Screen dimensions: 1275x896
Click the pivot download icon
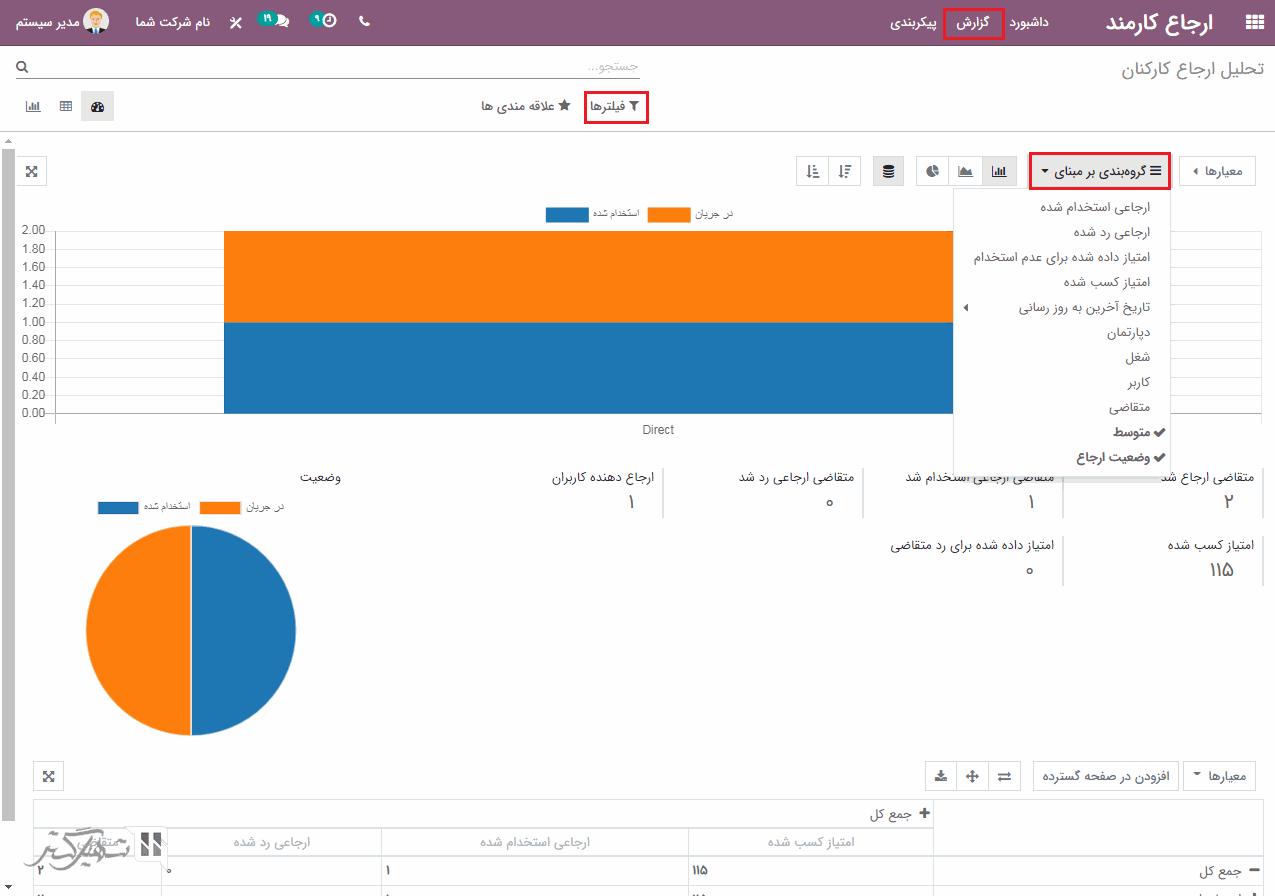[940, 776]
